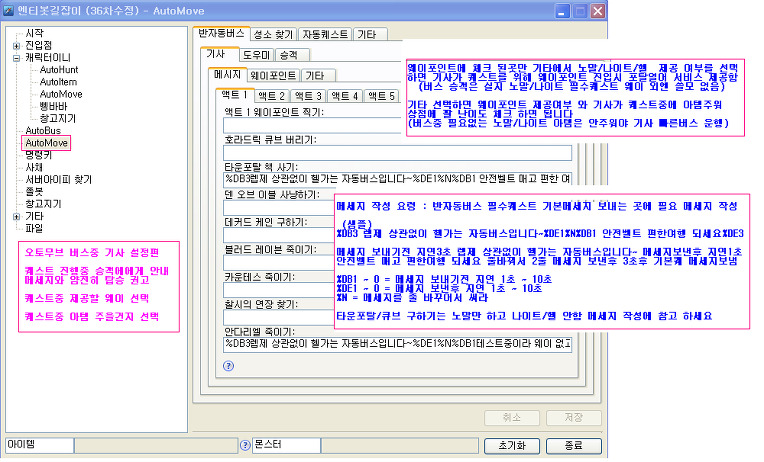764x462 pixels.
Task: Select AutoHunt under 캐릭터이니
Action: [x=58, y=70]
